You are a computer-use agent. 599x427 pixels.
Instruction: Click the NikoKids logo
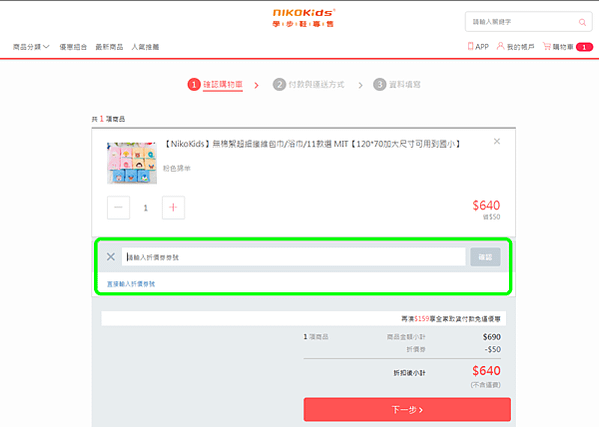click(303, 18)
